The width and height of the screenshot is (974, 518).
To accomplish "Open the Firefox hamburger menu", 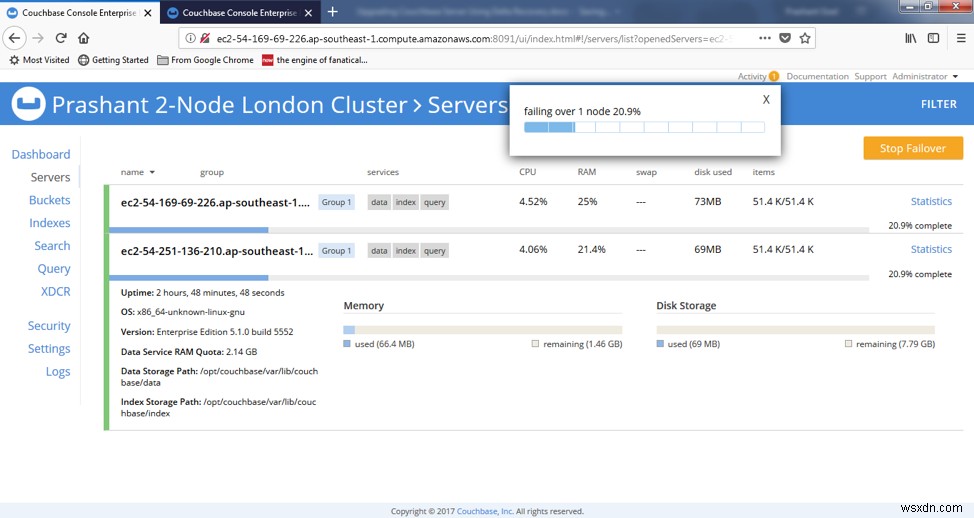I will coord(961,38).
